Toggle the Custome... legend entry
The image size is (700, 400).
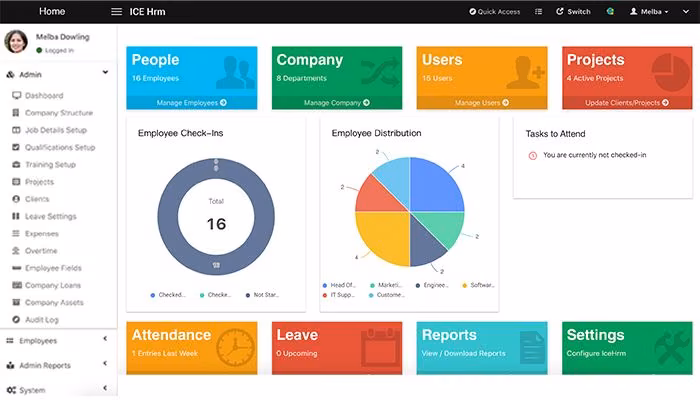coord(388,295)
